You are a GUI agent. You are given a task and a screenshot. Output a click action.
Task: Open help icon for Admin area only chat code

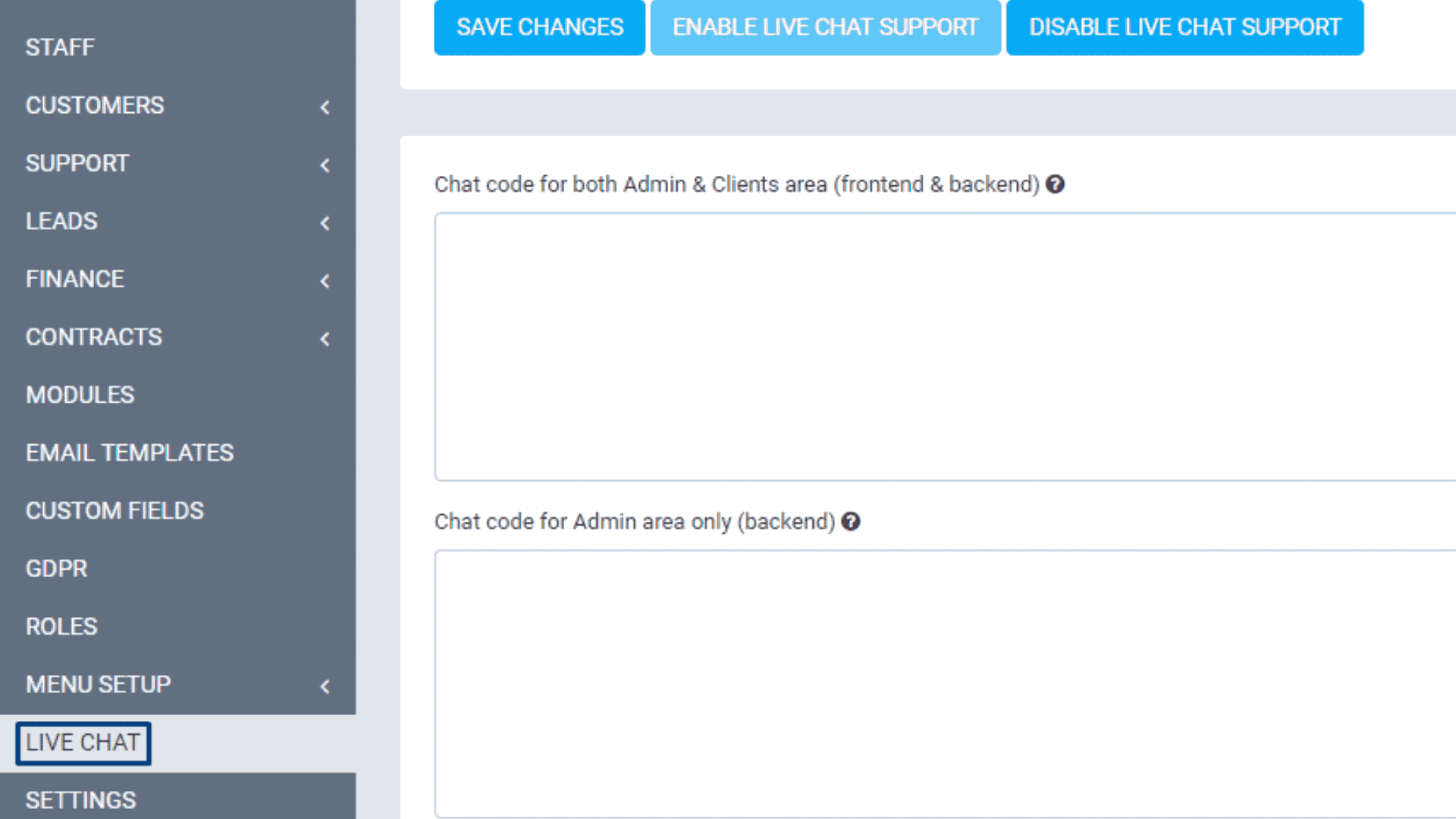851,522
